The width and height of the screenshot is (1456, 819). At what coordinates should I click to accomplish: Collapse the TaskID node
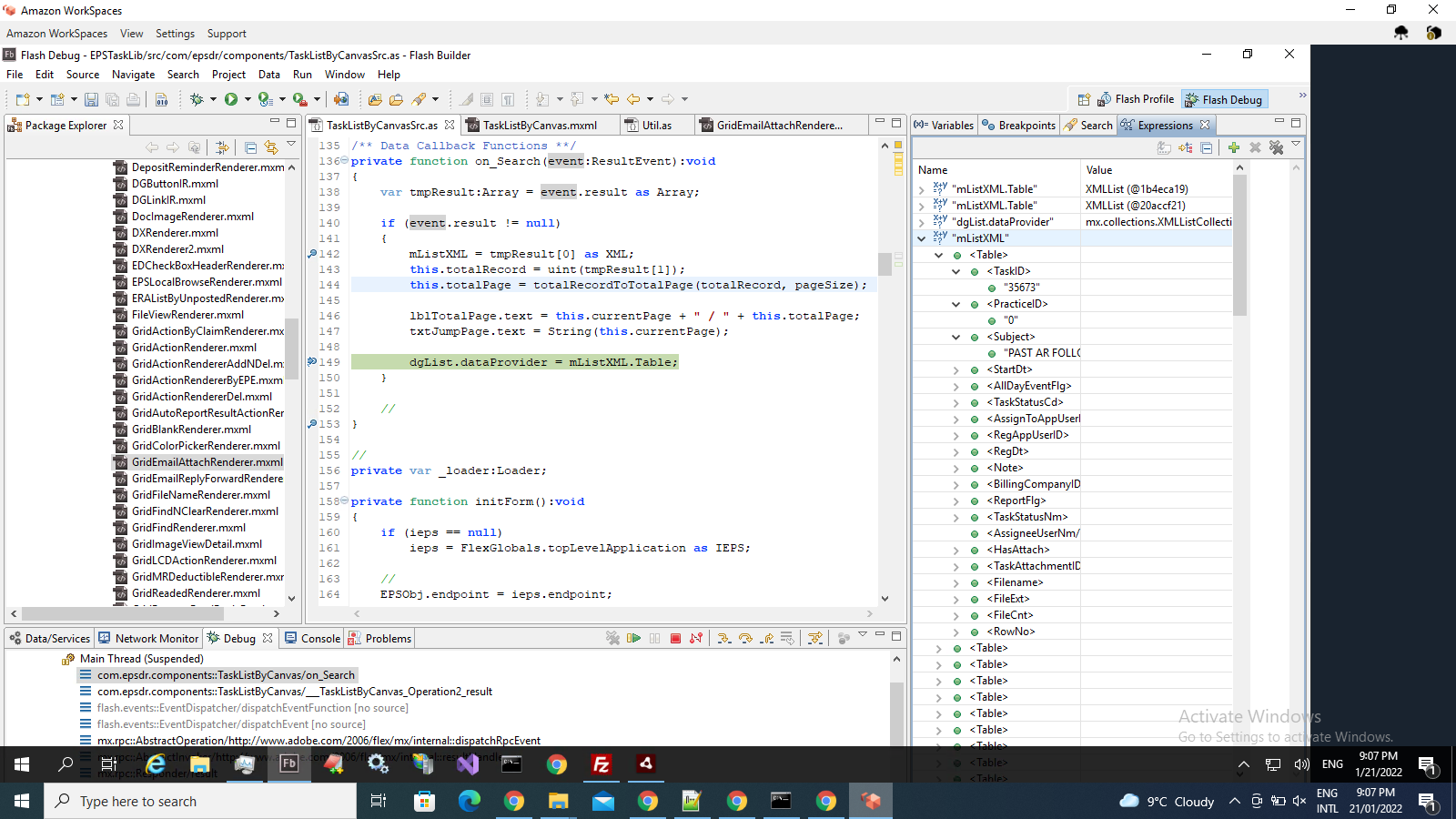[x=956, y=271]
